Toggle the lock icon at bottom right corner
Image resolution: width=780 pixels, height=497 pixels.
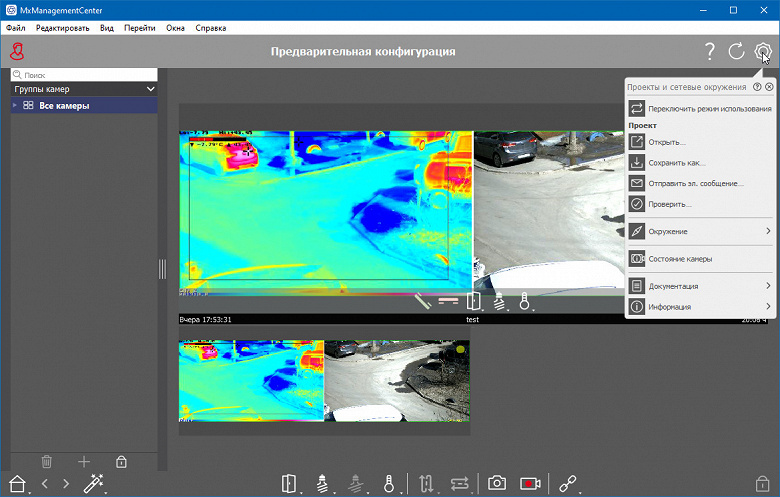coord(762,483)
